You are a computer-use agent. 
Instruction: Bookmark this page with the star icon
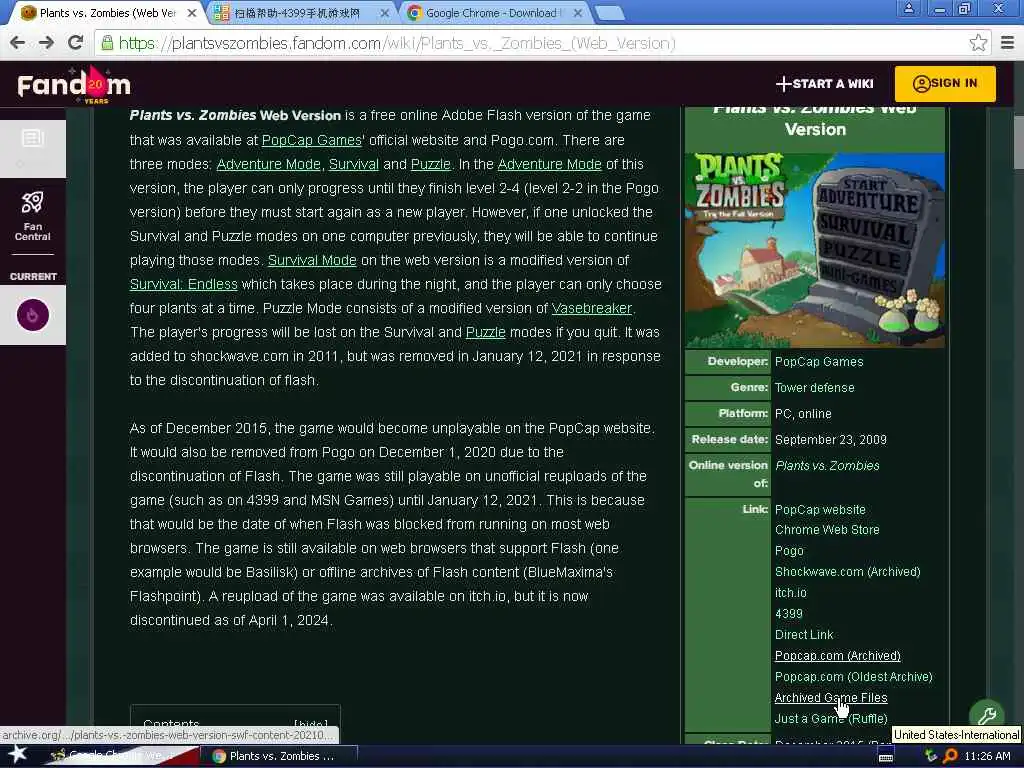tap(978, 43)
